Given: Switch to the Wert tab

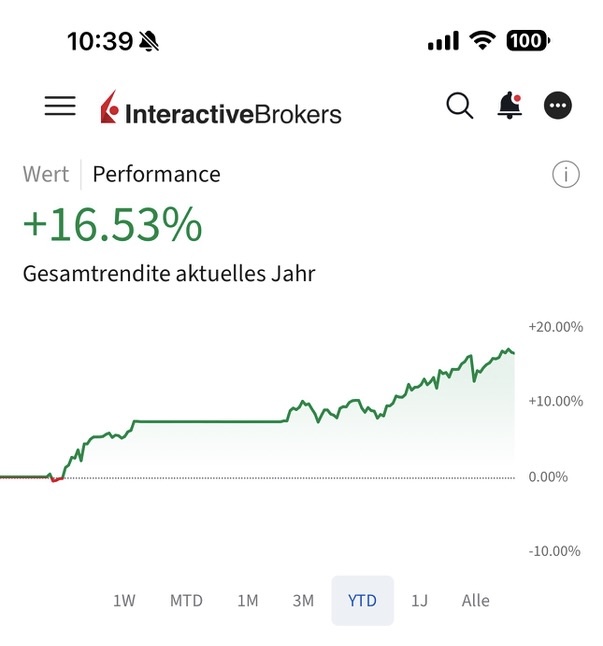Looking at the screenshot, I should (x=46, y=174).
